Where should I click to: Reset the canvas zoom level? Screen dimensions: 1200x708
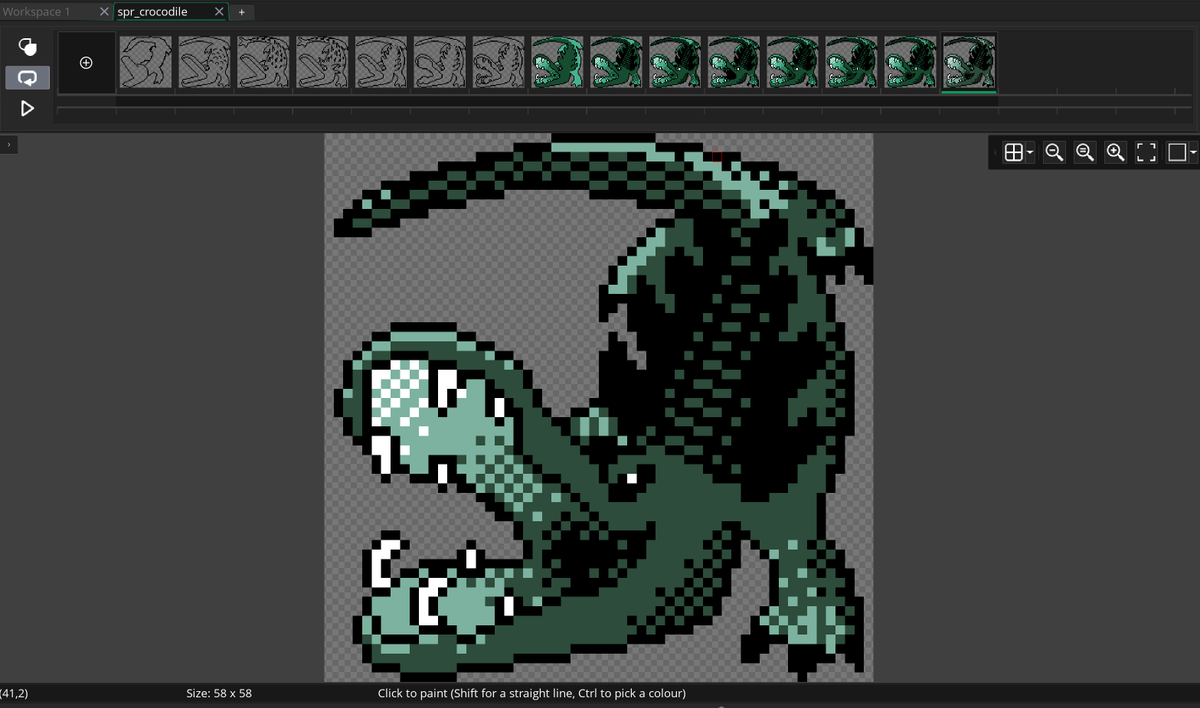point(1085,152)
